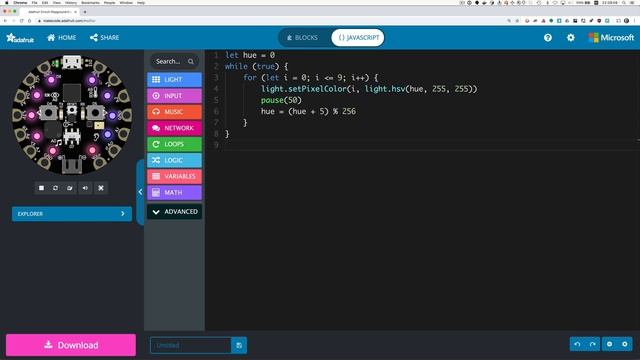Open the LOGIC toolbox category
The width and height of the screenshot is (640, 360).
(174, 160)
